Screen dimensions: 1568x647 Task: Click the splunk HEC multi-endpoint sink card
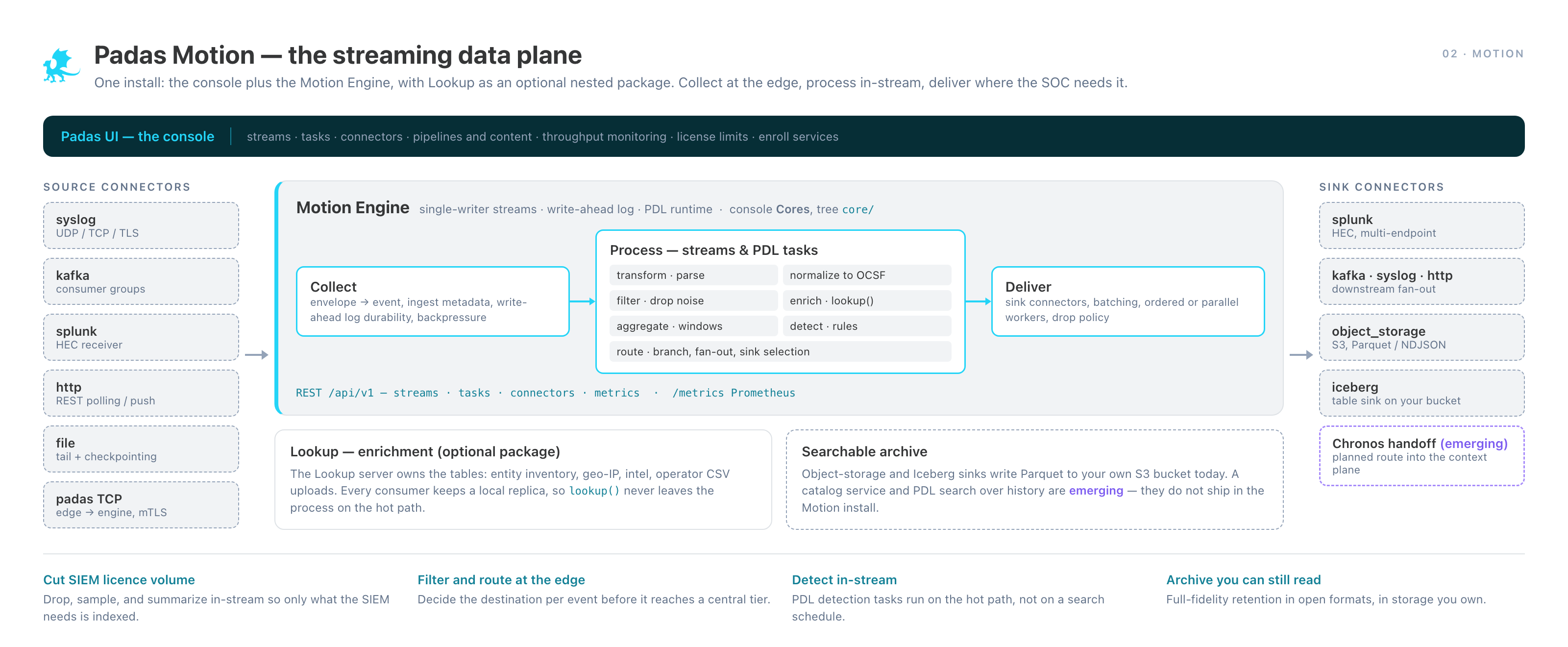(1421, 226)
